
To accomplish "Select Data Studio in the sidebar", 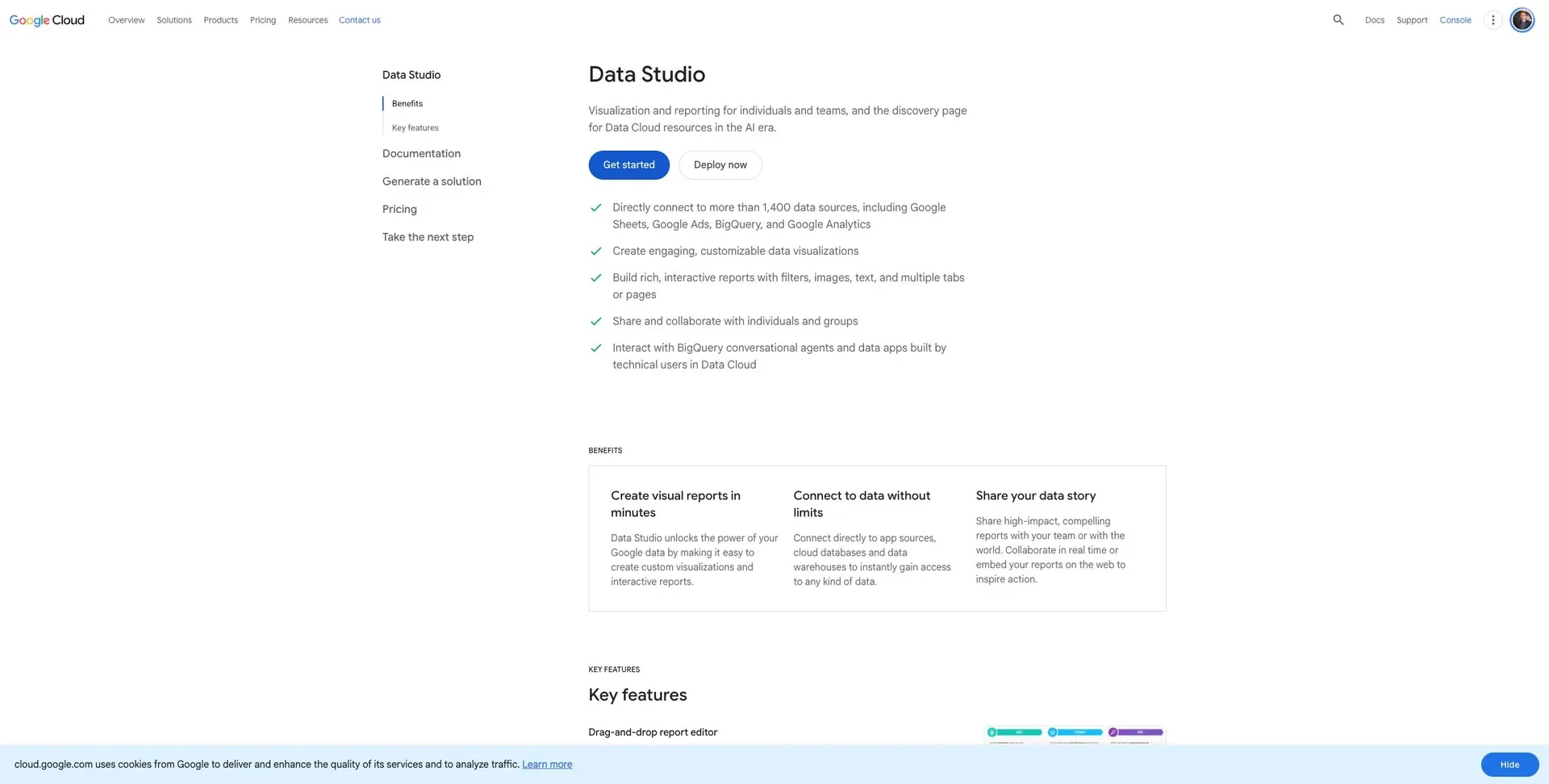I will 411,75.
